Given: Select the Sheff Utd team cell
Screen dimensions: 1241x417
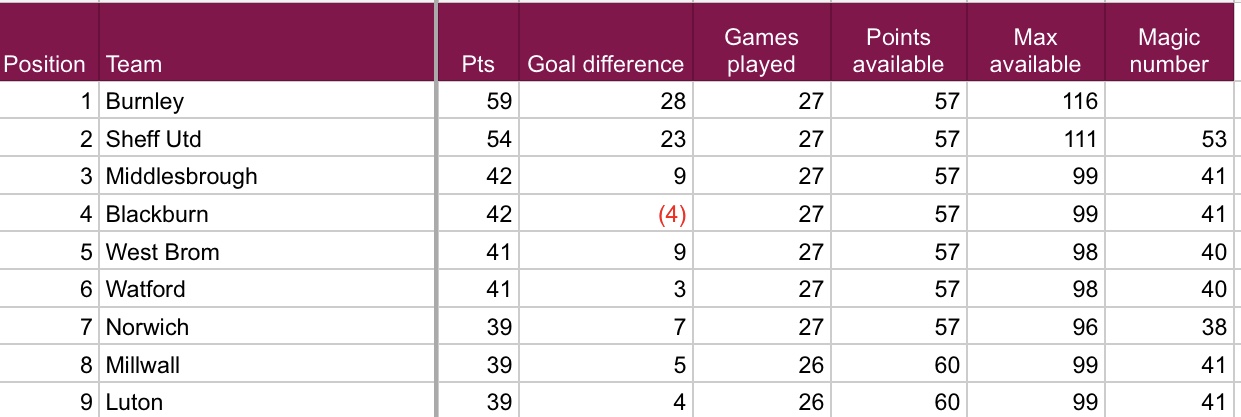Looking at the screenshot, I should [x=147, y=139].
